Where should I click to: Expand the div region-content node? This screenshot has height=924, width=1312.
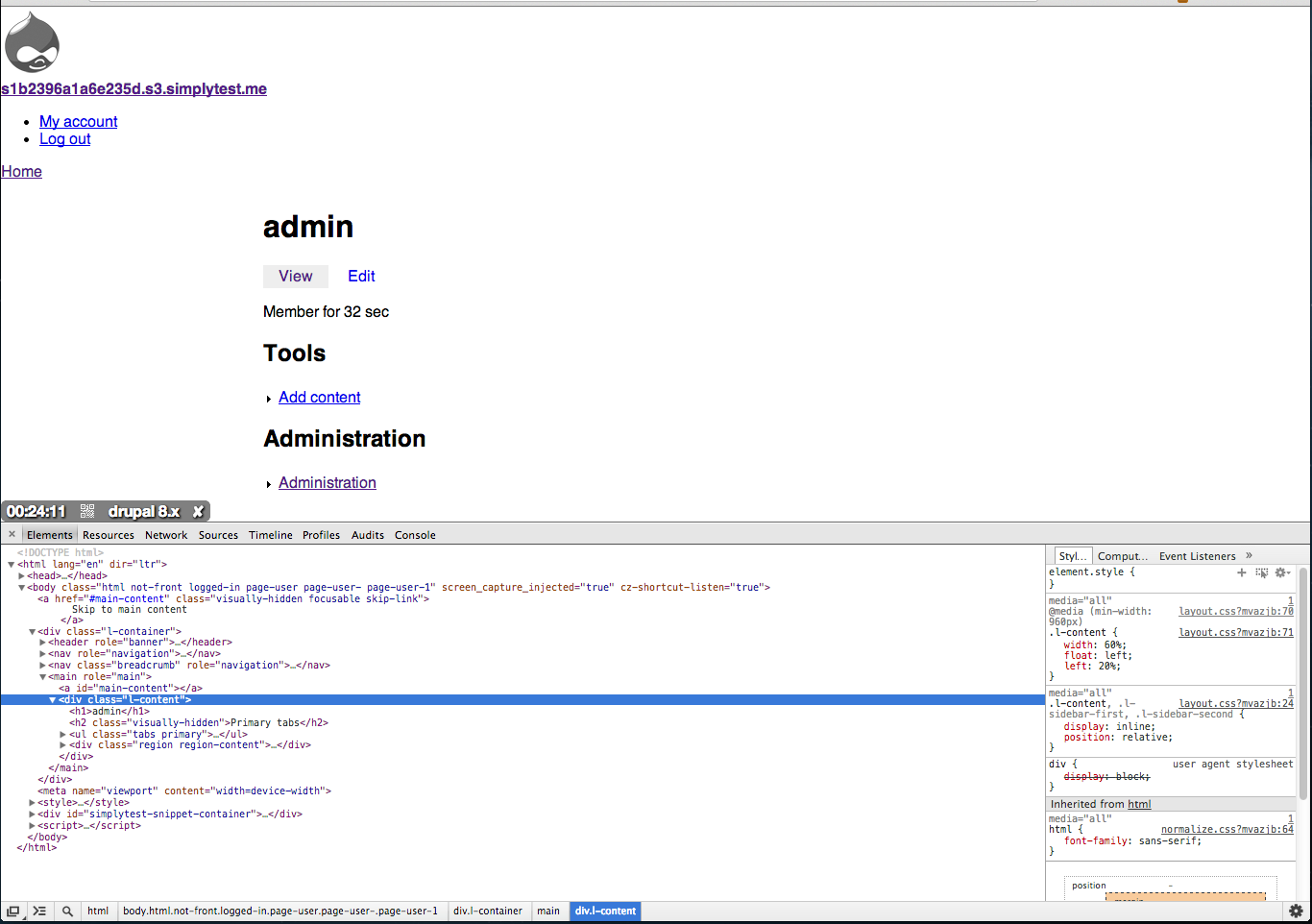63,745
